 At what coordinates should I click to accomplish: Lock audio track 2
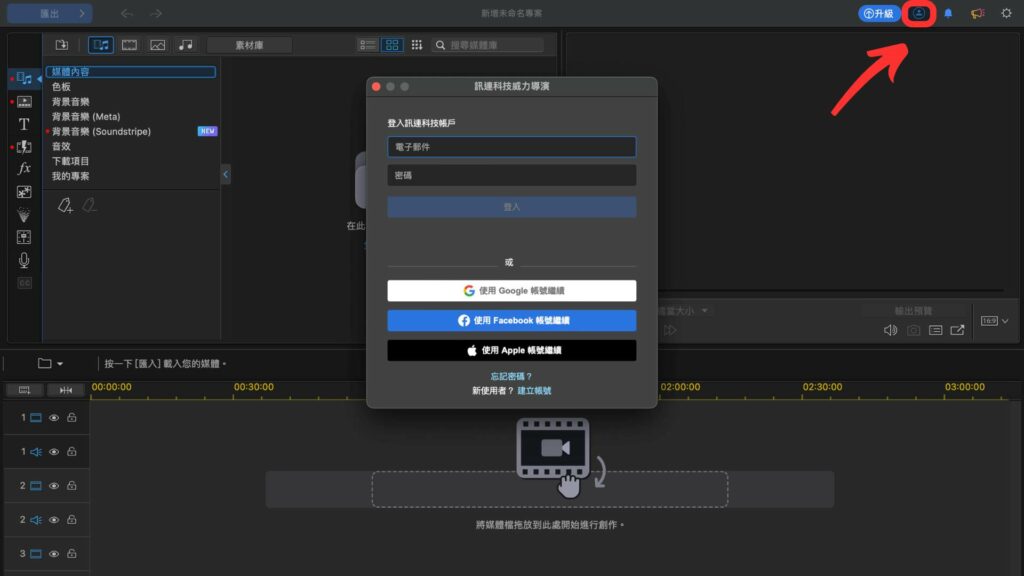(72, 520)
